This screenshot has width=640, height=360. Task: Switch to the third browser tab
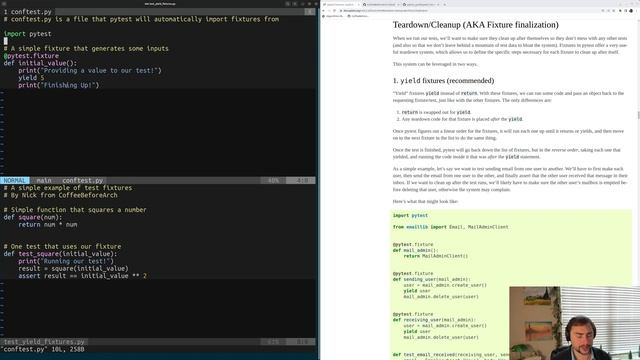420,4
